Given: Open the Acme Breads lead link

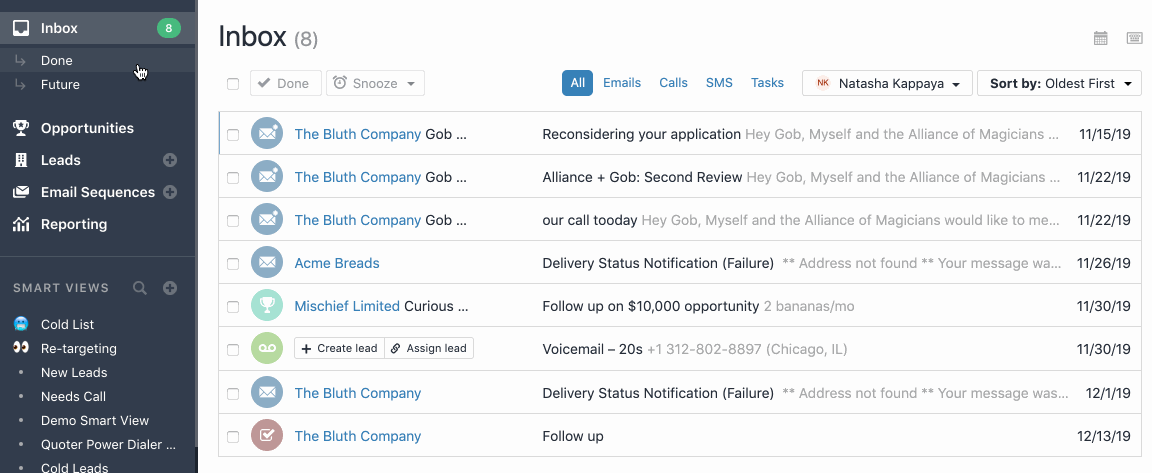Looking at the screenshot, I should [x=337, y=264].
